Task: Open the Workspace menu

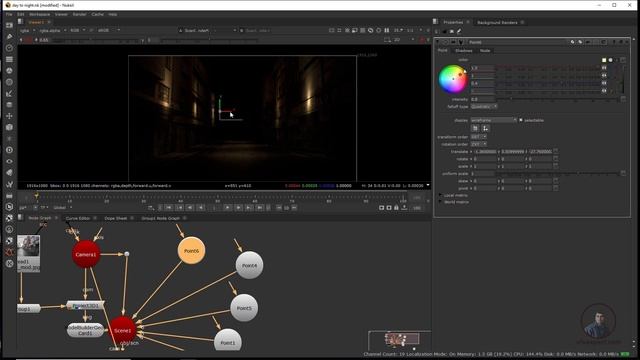Action: (40, 14)
